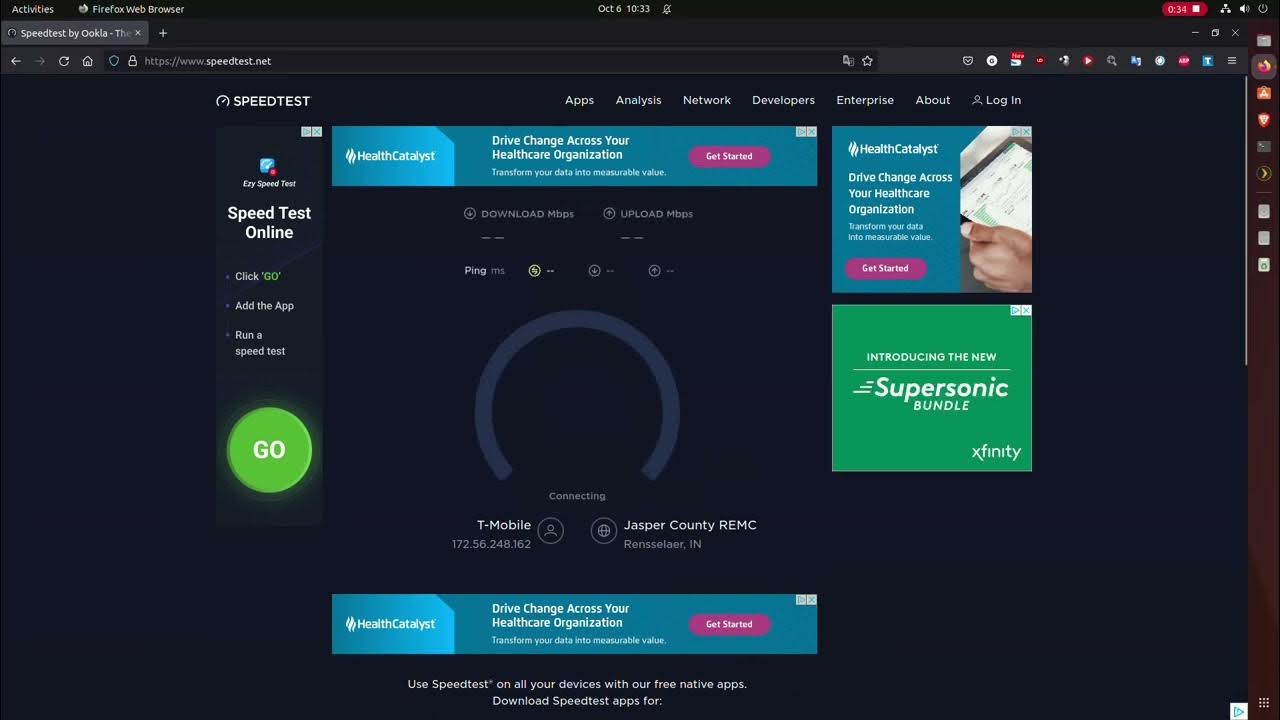Click the Speedtest logo in header
This screenshot has width=1280, height=720.
pyautogui.click(x=263, y=101)
